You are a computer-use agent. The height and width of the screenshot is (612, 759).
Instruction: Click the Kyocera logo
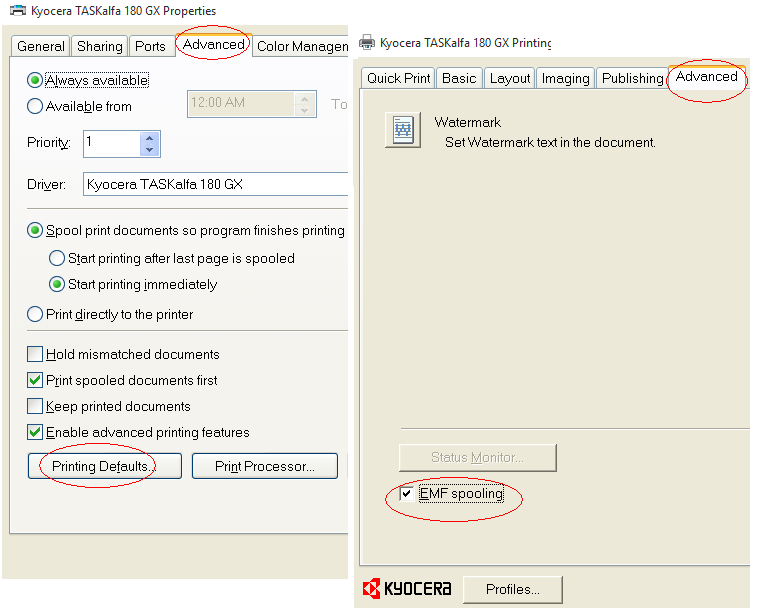pyautogui.click(x=407, y=589)
